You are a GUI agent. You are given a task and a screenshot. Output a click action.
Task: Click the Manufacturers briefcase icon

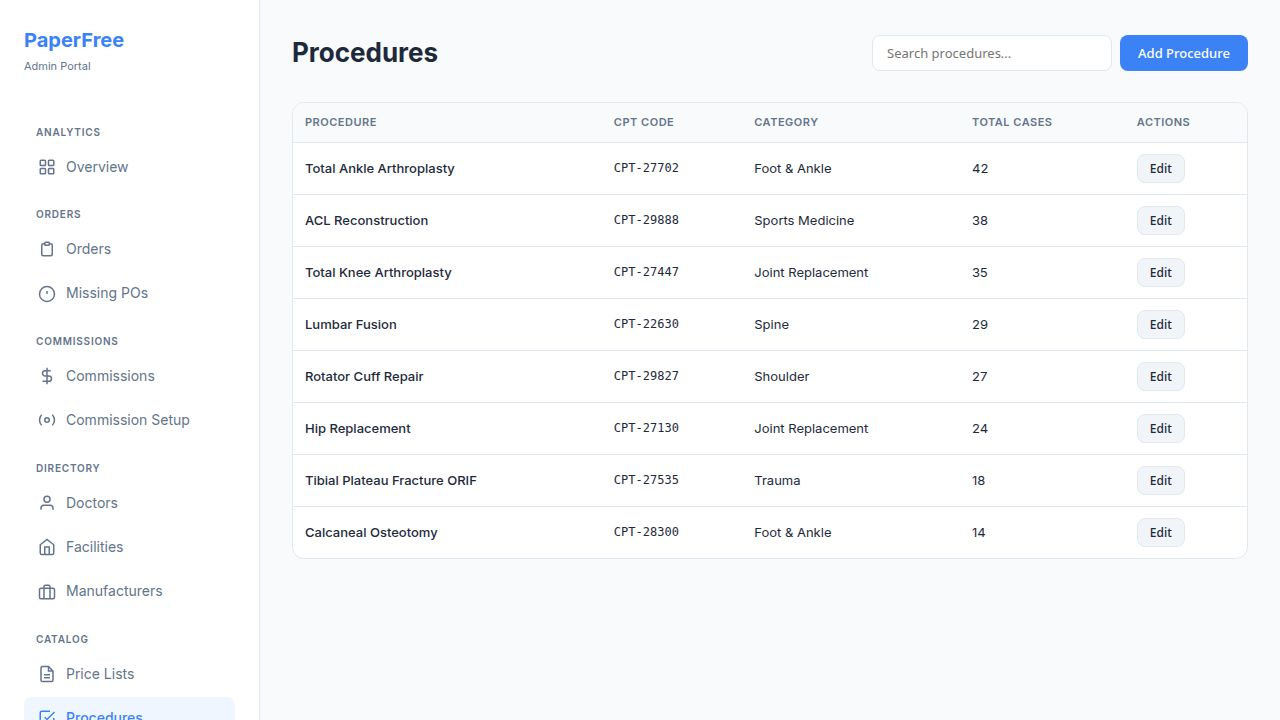[46, 591]
